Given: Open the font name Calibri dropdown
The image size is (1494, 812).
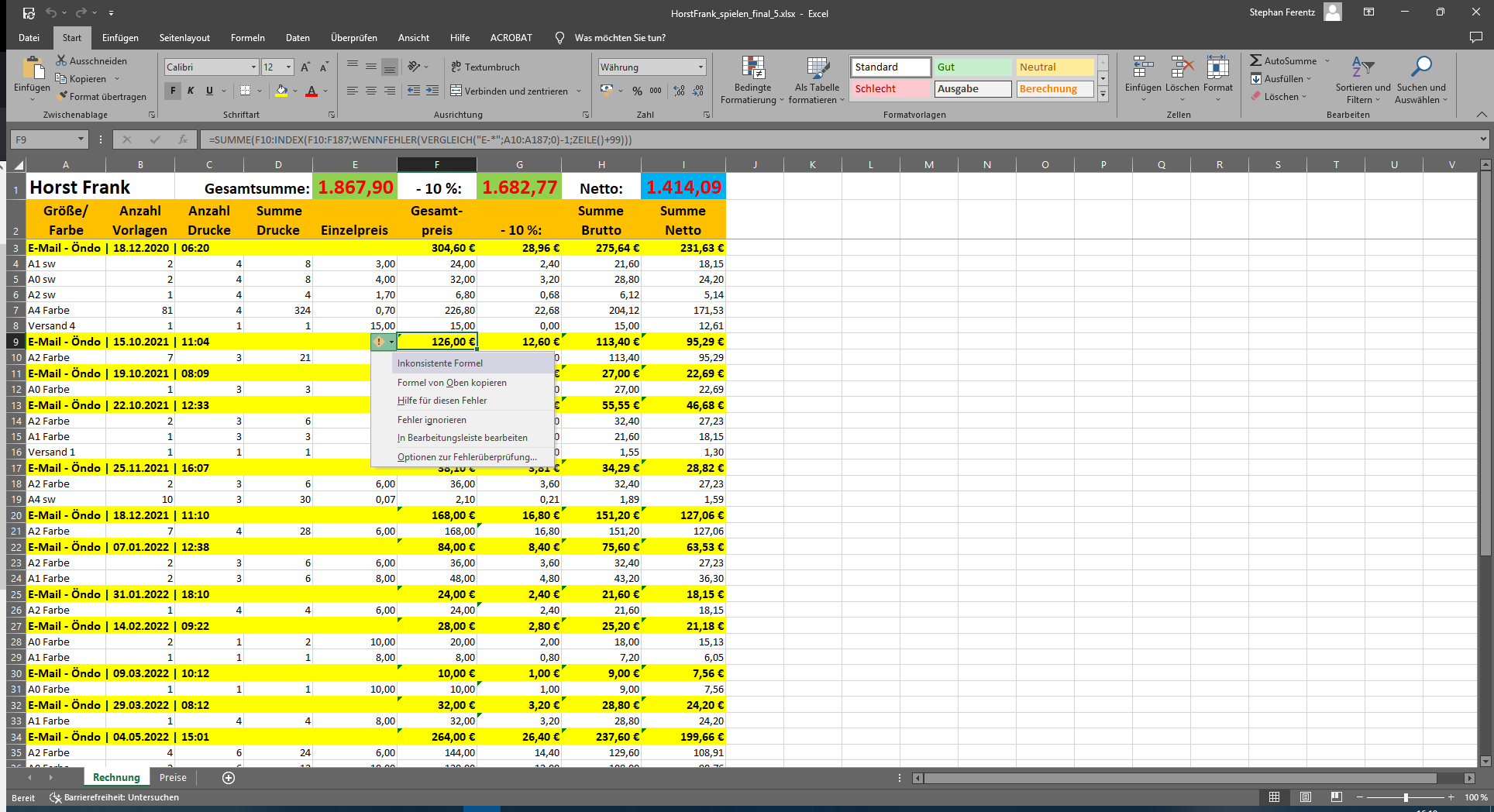Looking at the screenshot, I should (x=253, y=67).
